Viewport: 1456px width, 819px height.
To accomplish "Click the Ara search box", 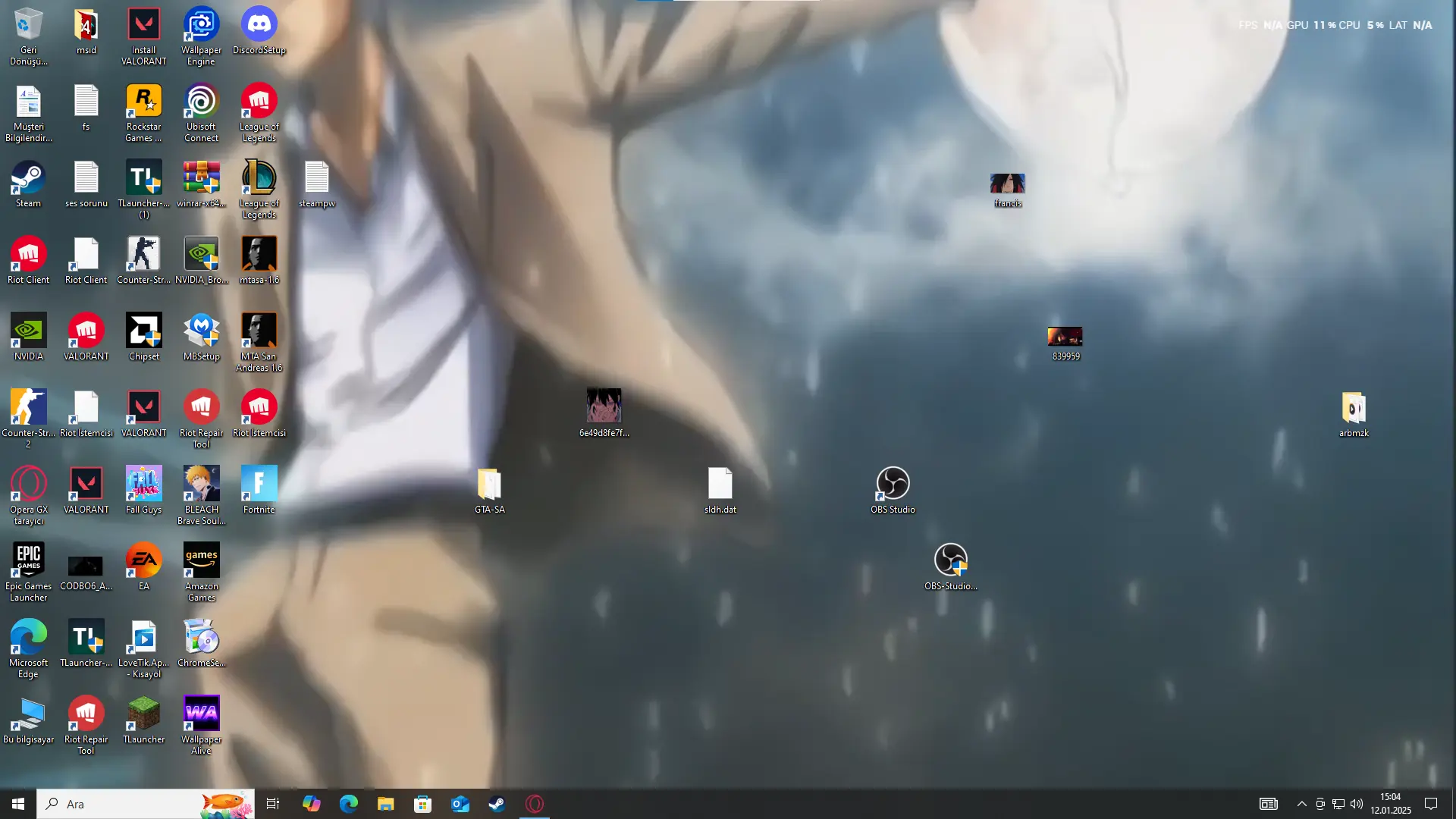I will tap(146, 804).
